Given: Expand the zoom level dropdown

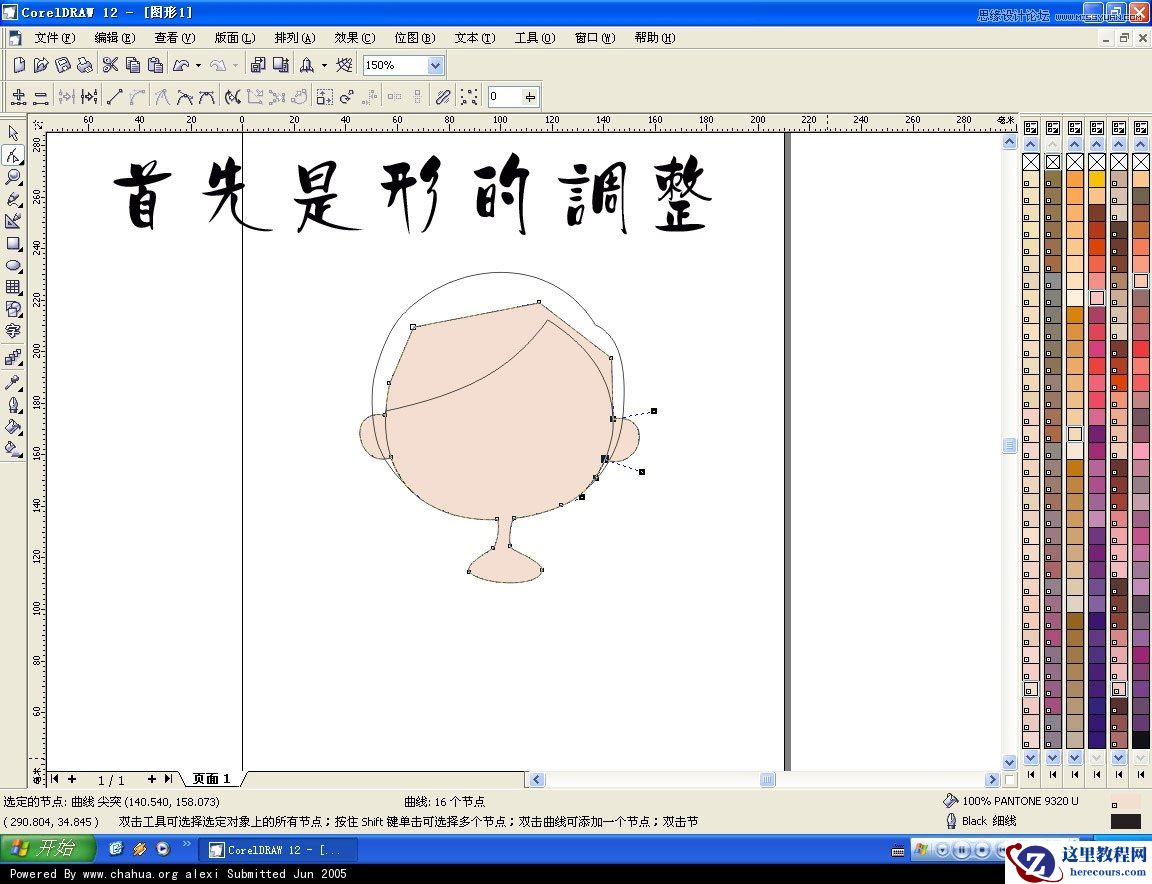Looking at the screenshot, I should [x=434, y=64].
